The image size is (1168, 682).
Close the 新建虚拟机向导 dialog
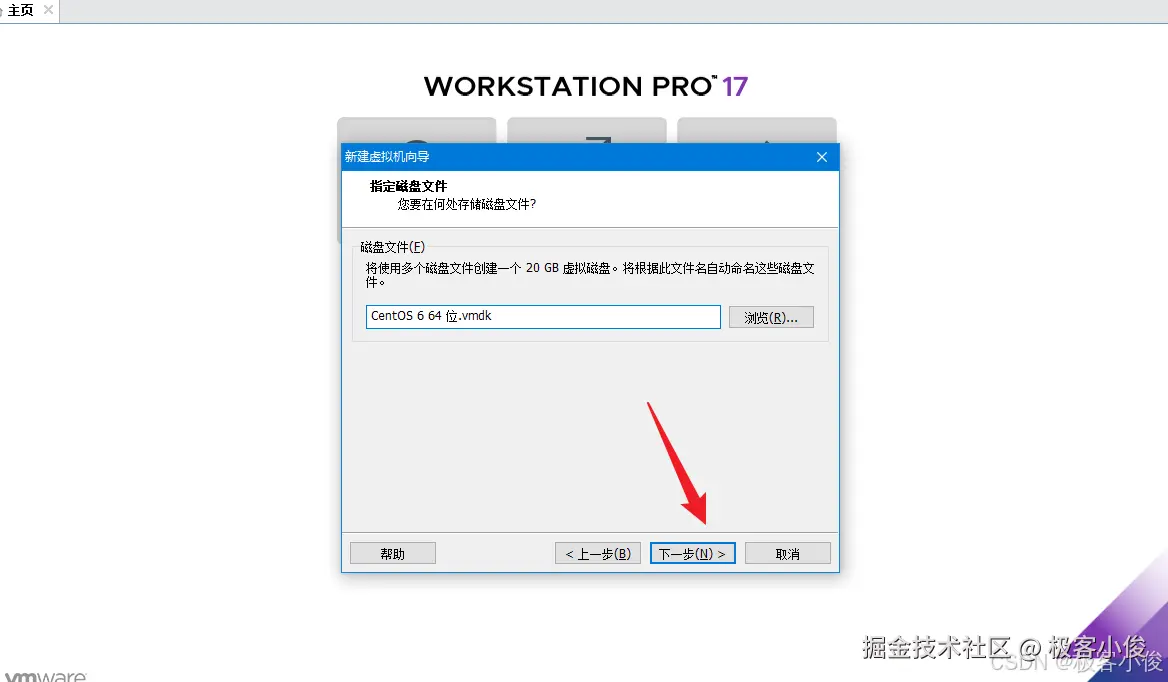pos(822,157)
